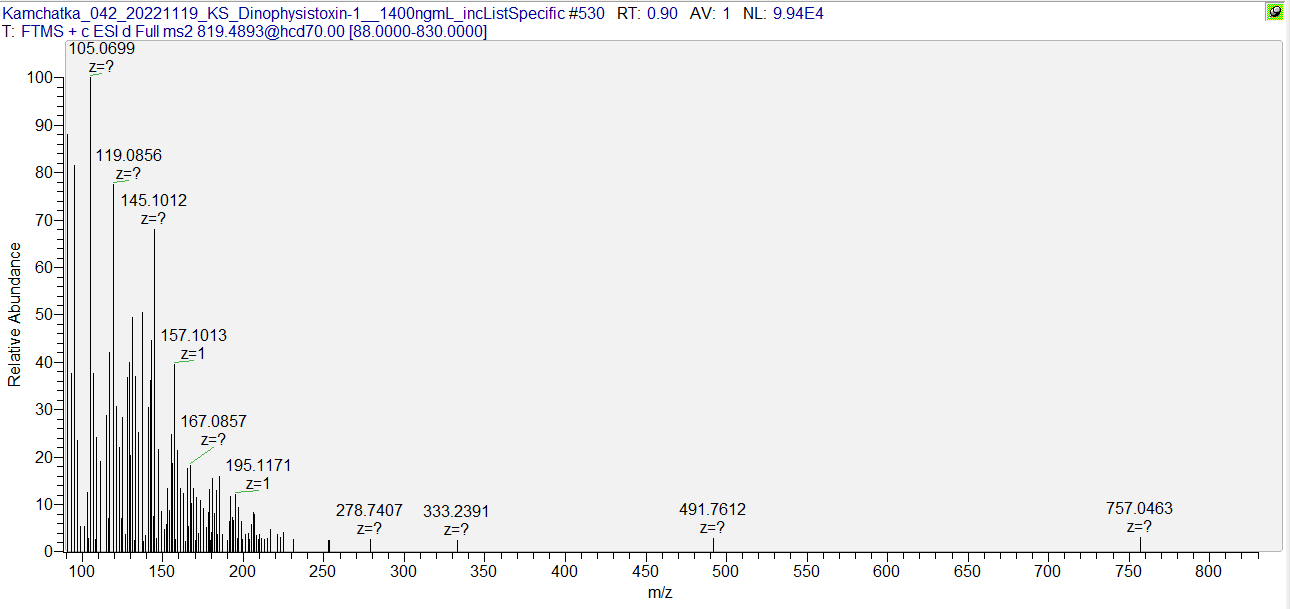Click the FTMS scan filter header line
The height and width of the screenshot is (609, 1290).
pyautogui.click(x=245, y=32)
